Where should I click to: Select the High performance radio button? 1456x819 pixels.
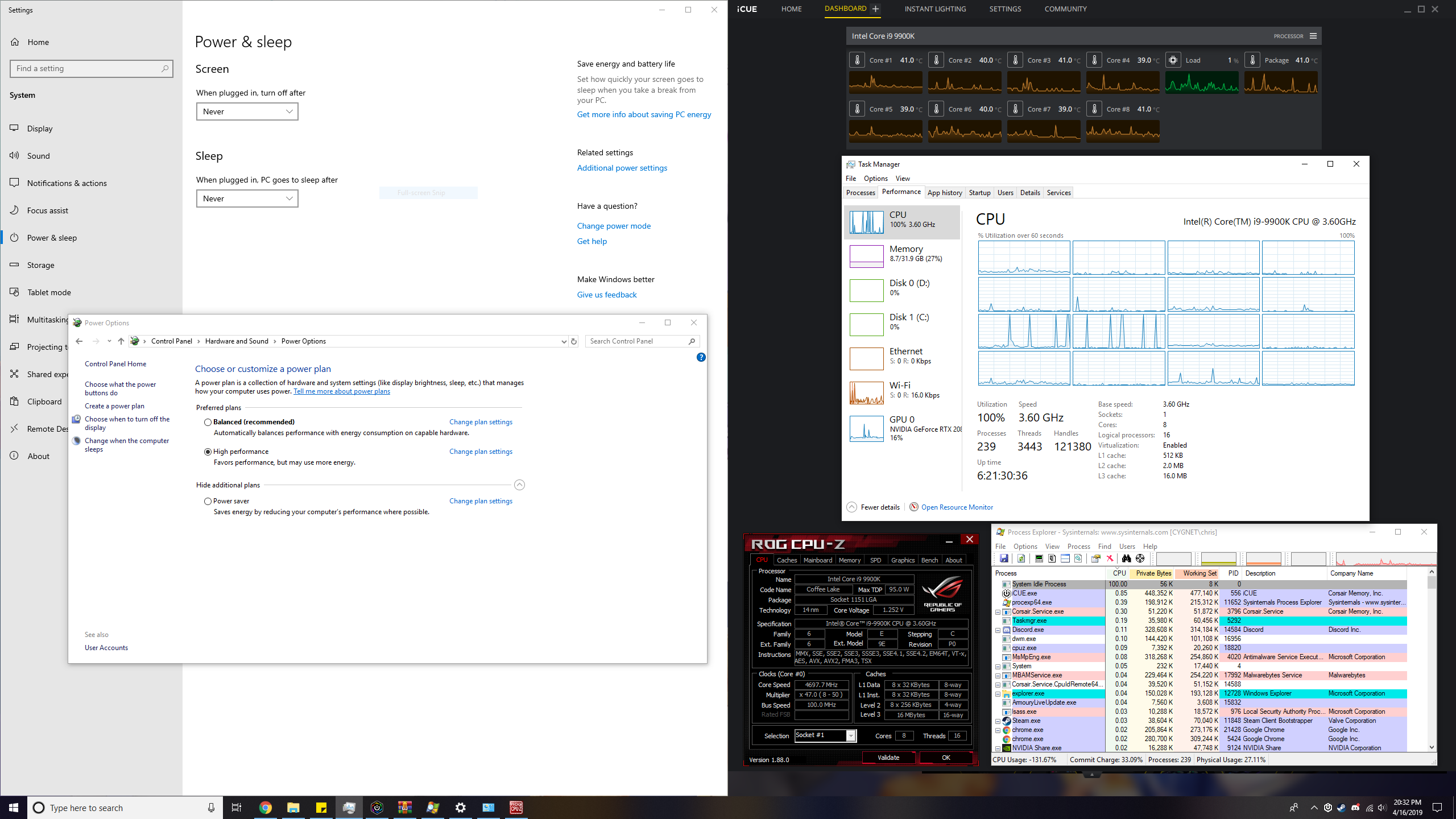point(208,452)
